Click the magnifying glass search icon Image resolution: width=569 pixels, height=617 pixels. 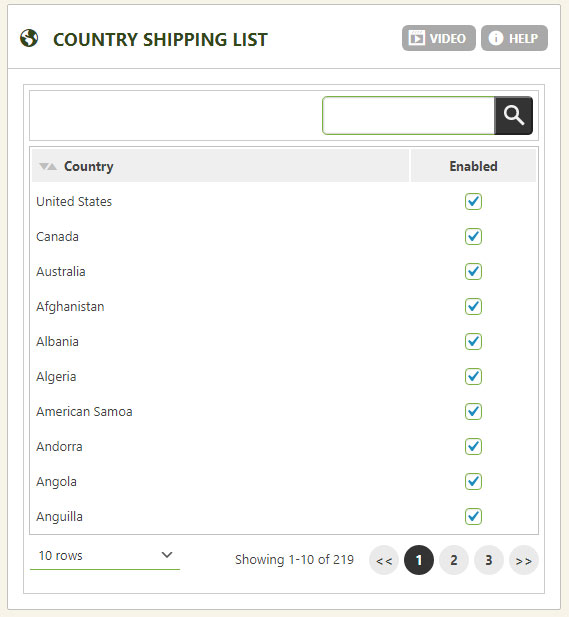513,115
